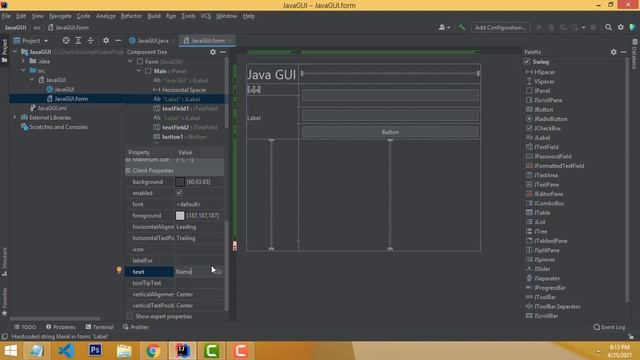Expand External Libraries node
Screen dimensions: 640x360
[x=15, y=118]
